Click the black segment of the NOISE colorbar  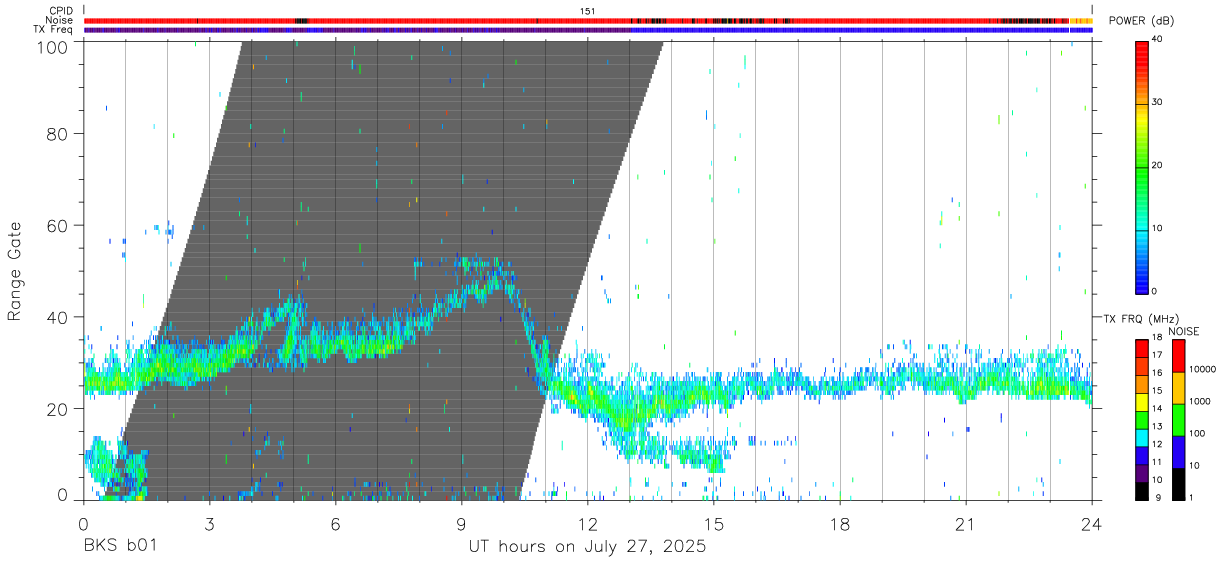[1179, 484]
